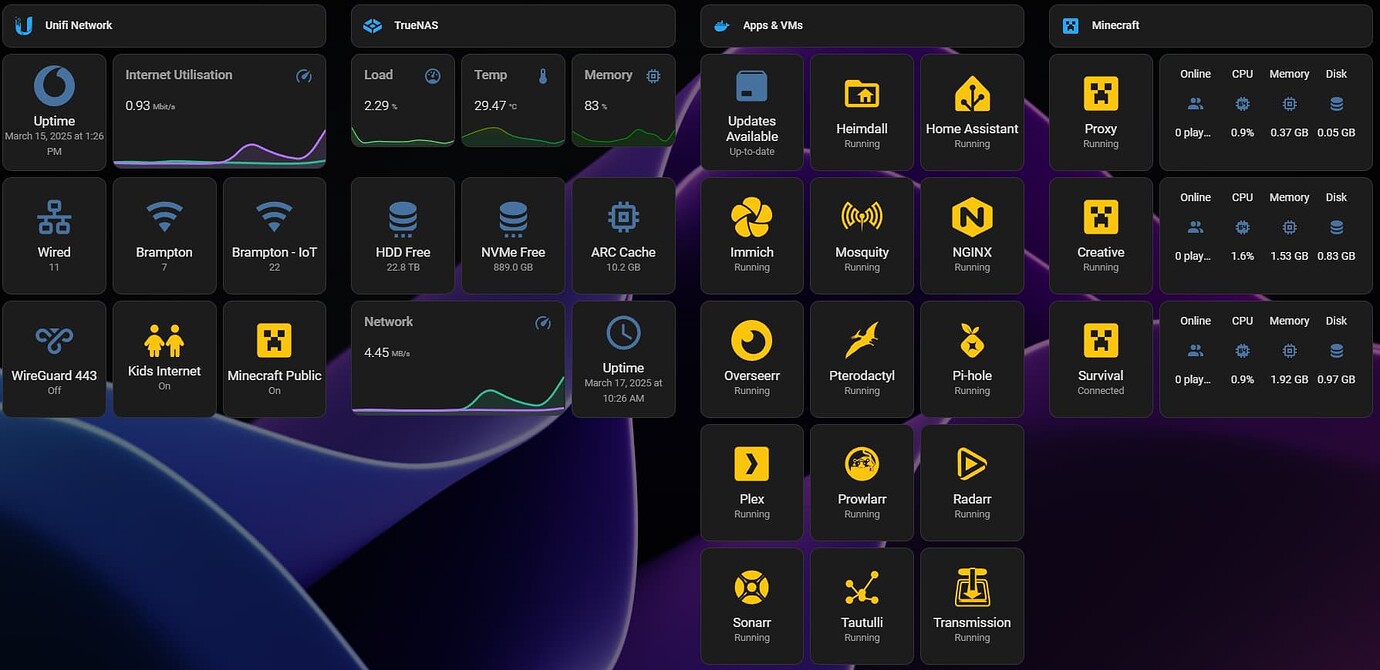Open the Survival Minecraft server tile
The width and height of the screenshot is (1380, 670).
(x=1100, y=358)
